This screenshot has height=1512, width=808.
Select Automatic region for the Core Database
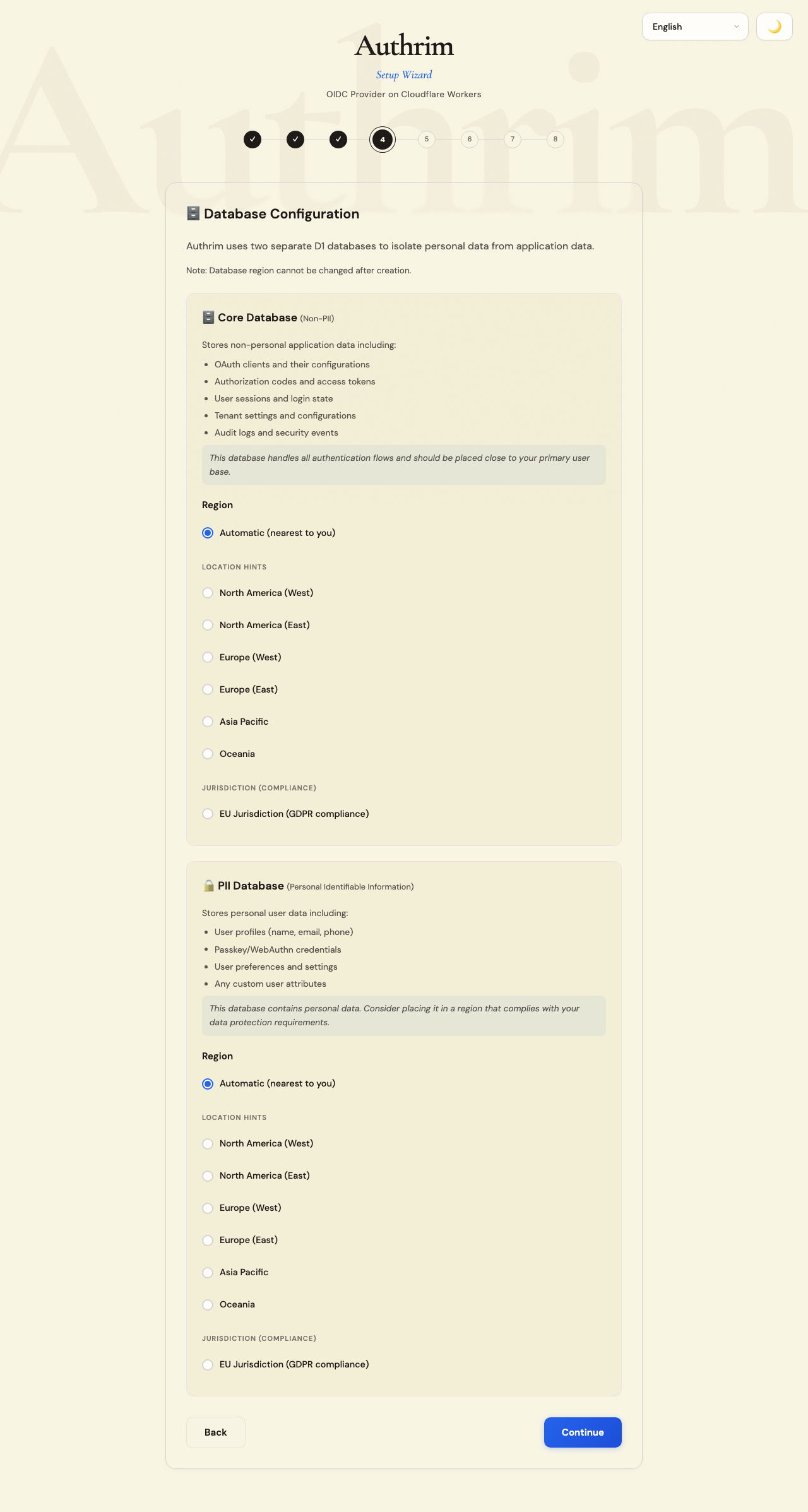tap(208, 533)
